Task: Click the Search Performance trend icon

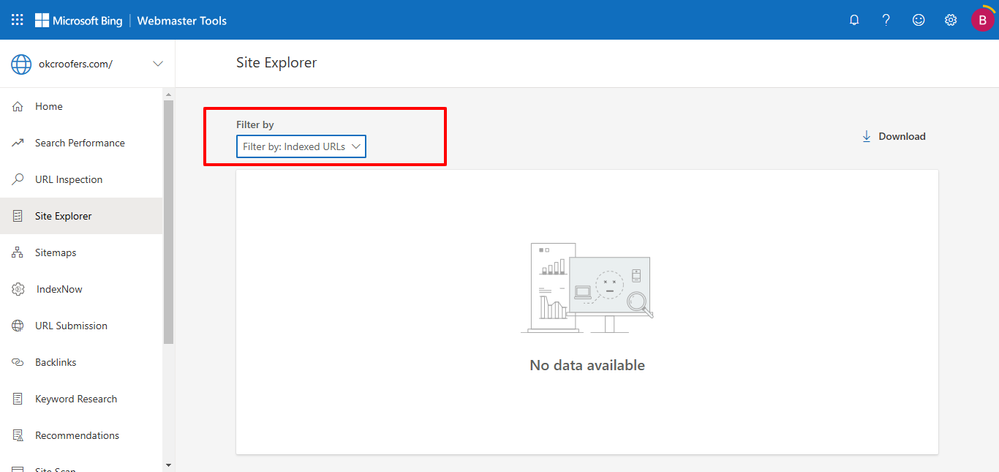Action: tap(18, 143)
